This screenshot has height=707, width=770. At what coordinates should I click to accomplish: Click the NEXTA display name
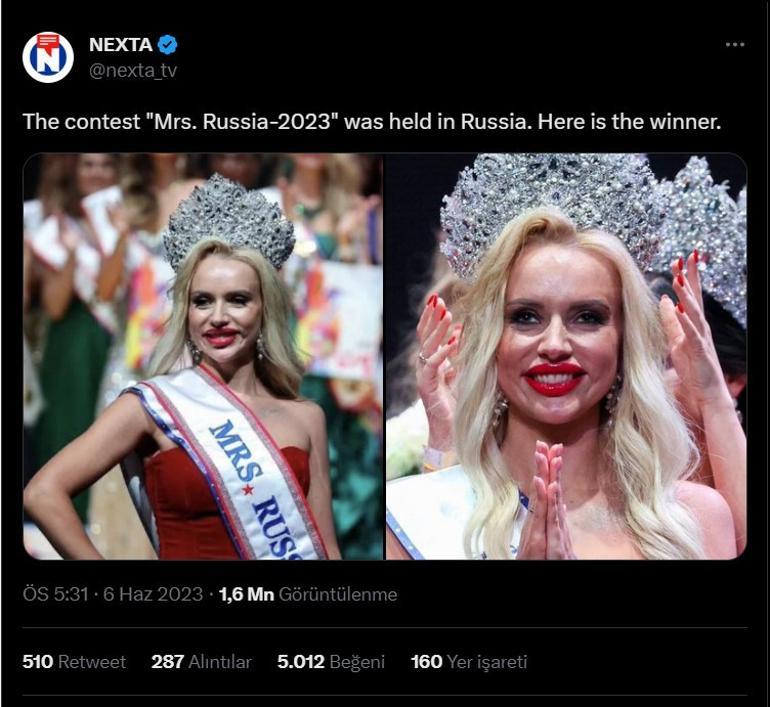click(119, 45)
